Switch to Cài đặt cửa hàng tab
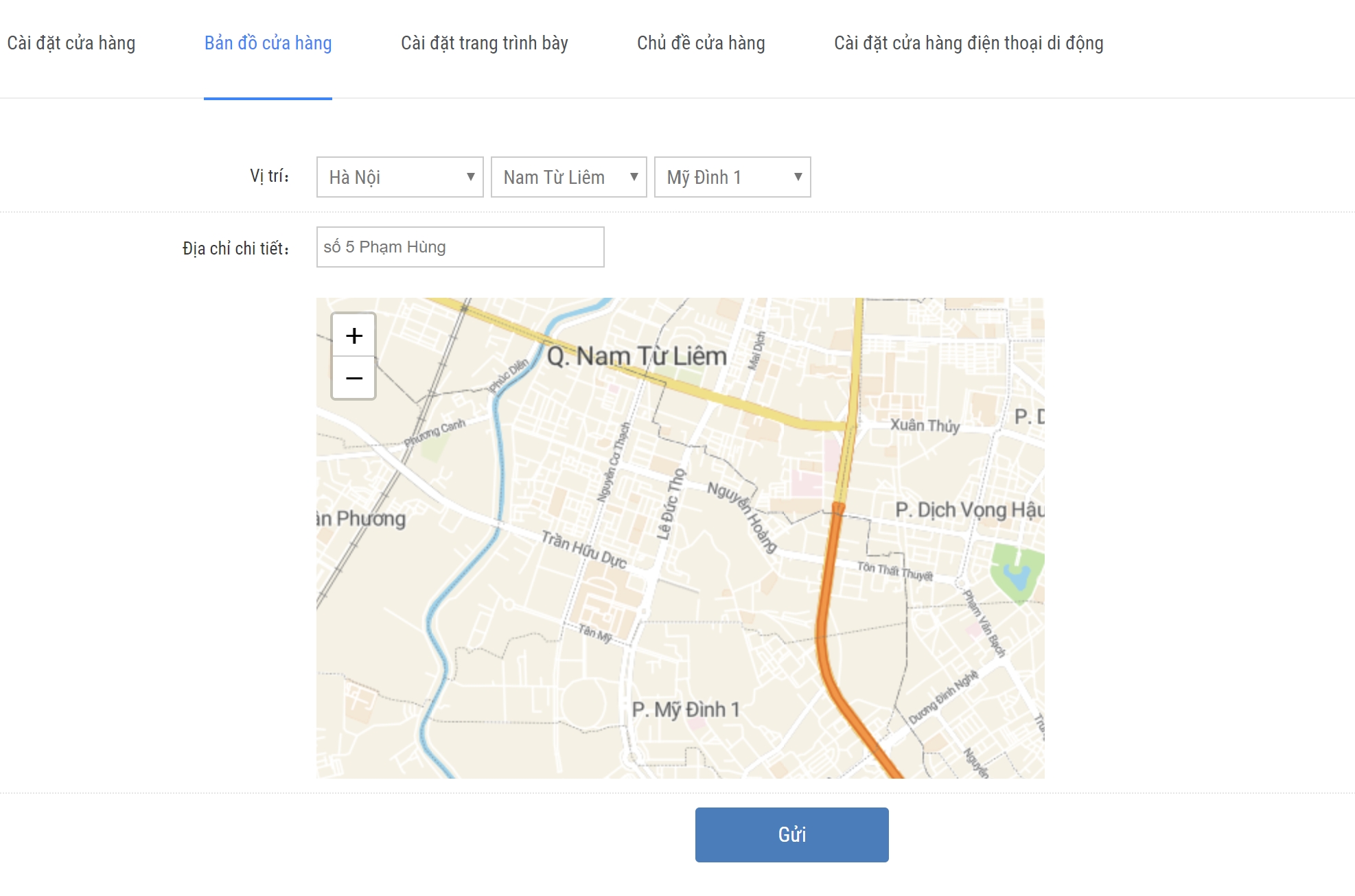 [71, 43]
